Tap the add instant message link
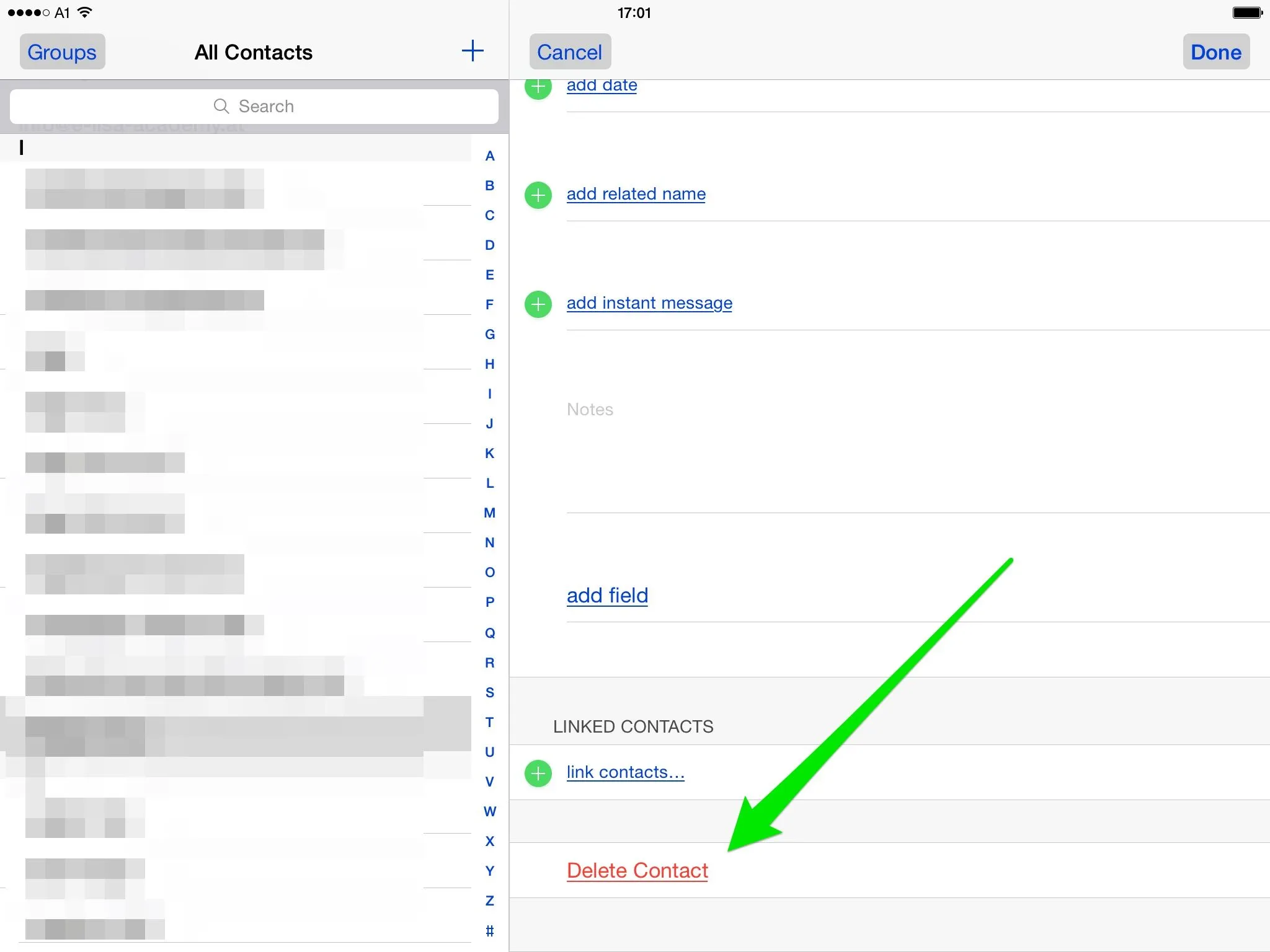 pos(649,303)
